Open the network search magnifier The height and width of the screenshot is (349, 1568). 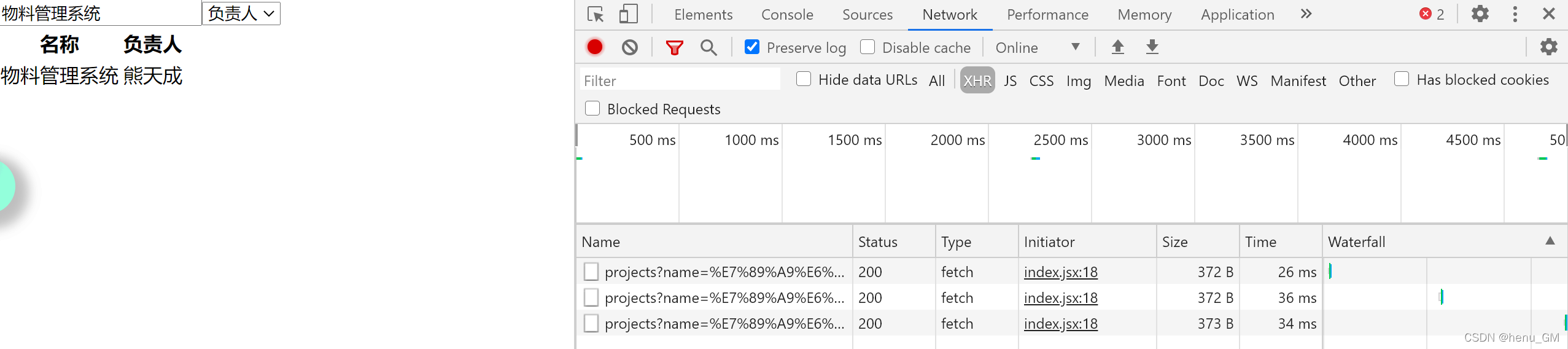click(708, 47)
